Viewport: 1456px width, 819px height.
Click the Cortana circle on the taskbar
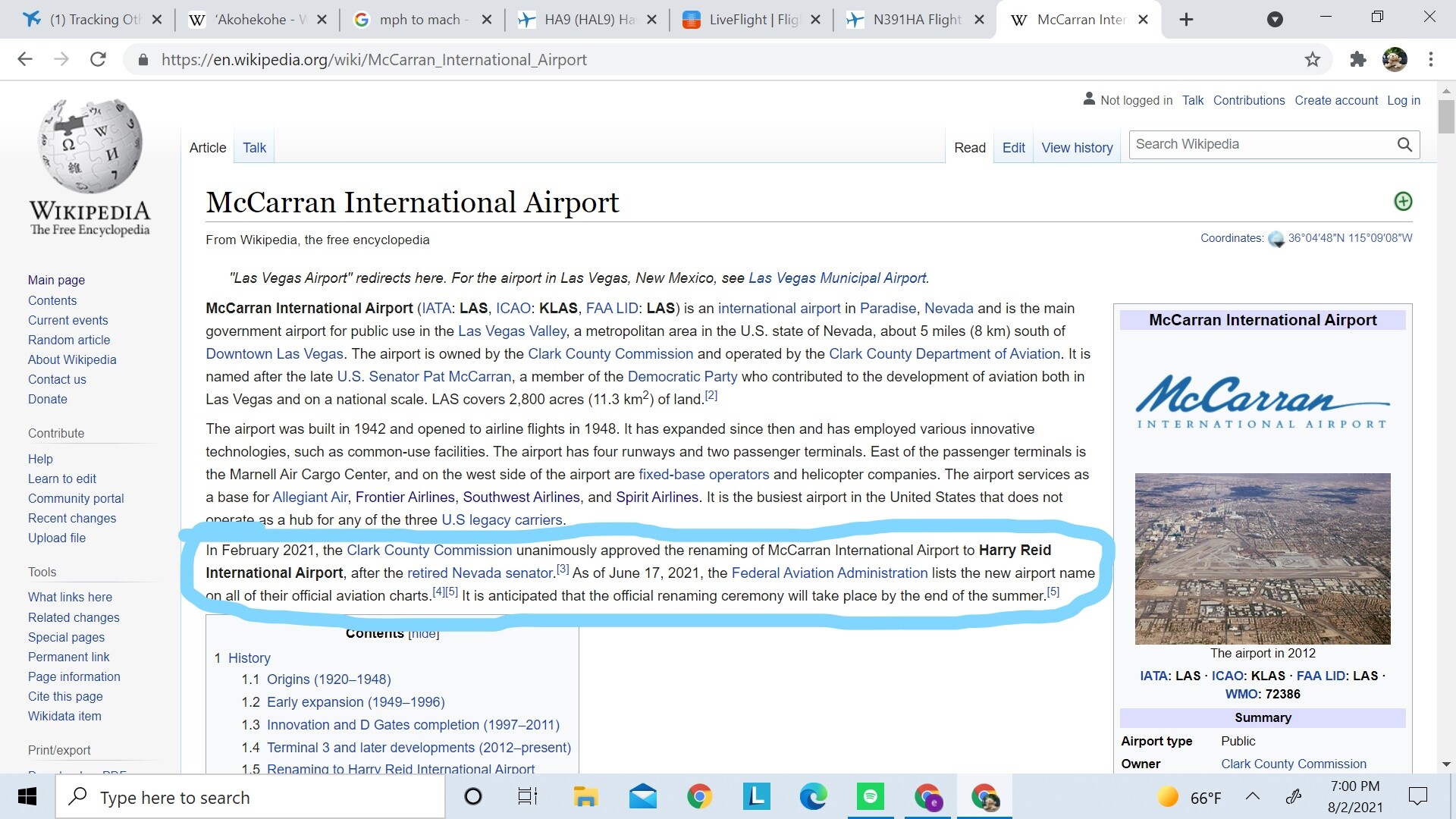click(x=472, y=797)
